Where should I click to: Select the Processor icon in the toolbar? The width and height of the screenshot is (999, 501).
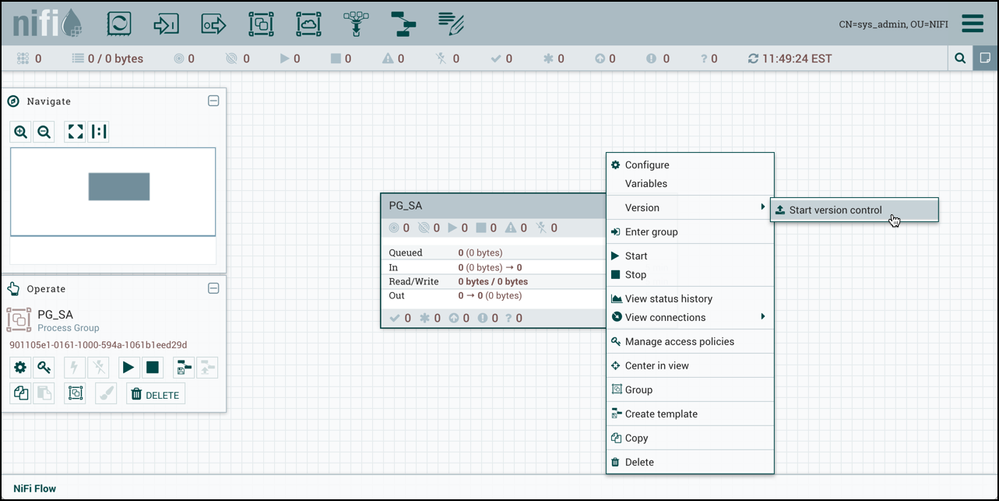(x=119, y=23)
